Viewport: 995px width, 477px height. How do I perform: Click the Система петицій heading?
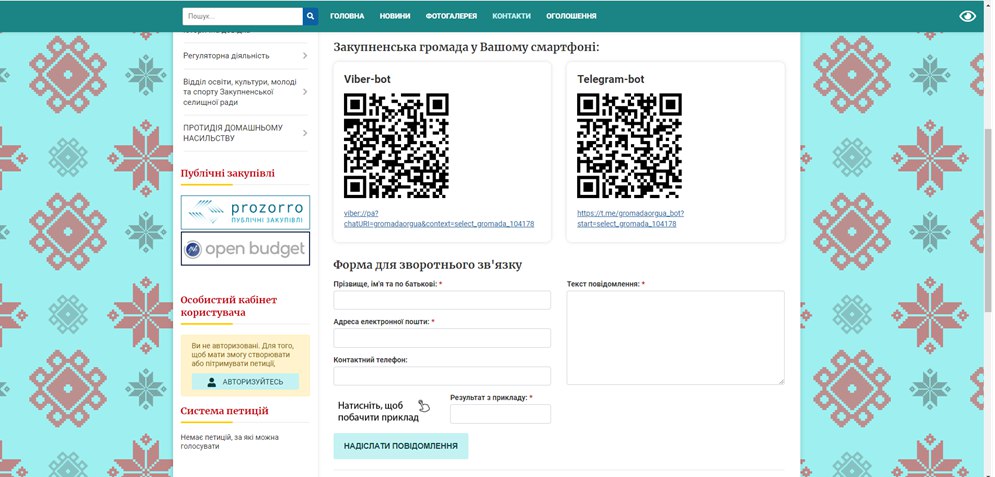225,411
